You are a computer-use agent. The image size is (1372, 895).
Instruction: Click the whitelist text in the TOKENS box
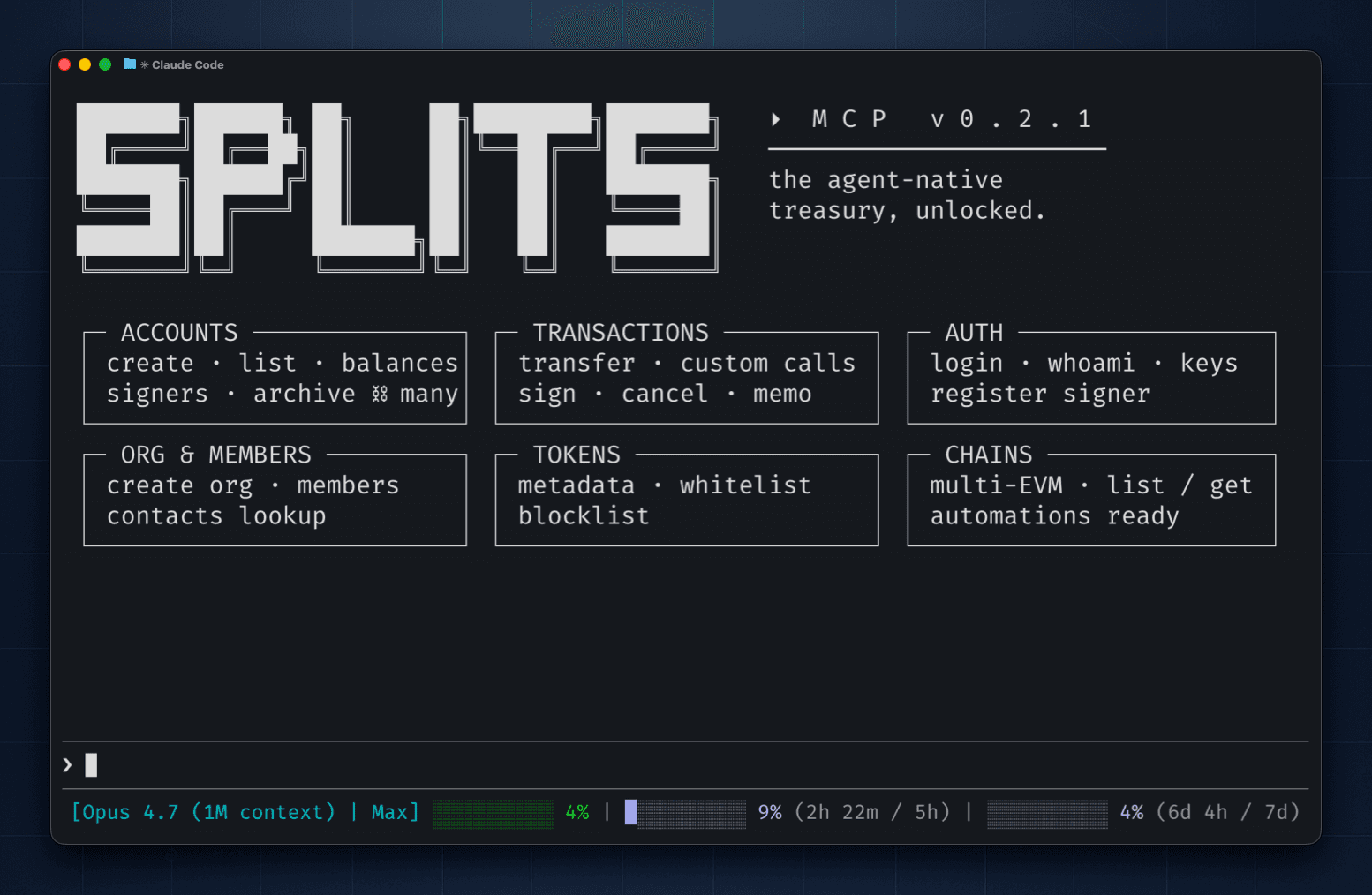(745, 485)
